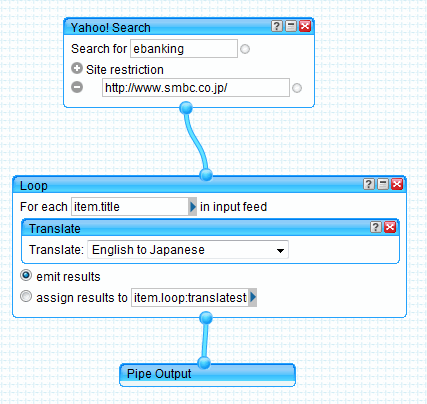This screenshot has height=404, width=427.
Task: Click the site restriction URL wiring terminal
Action: [x=297, y=88]
